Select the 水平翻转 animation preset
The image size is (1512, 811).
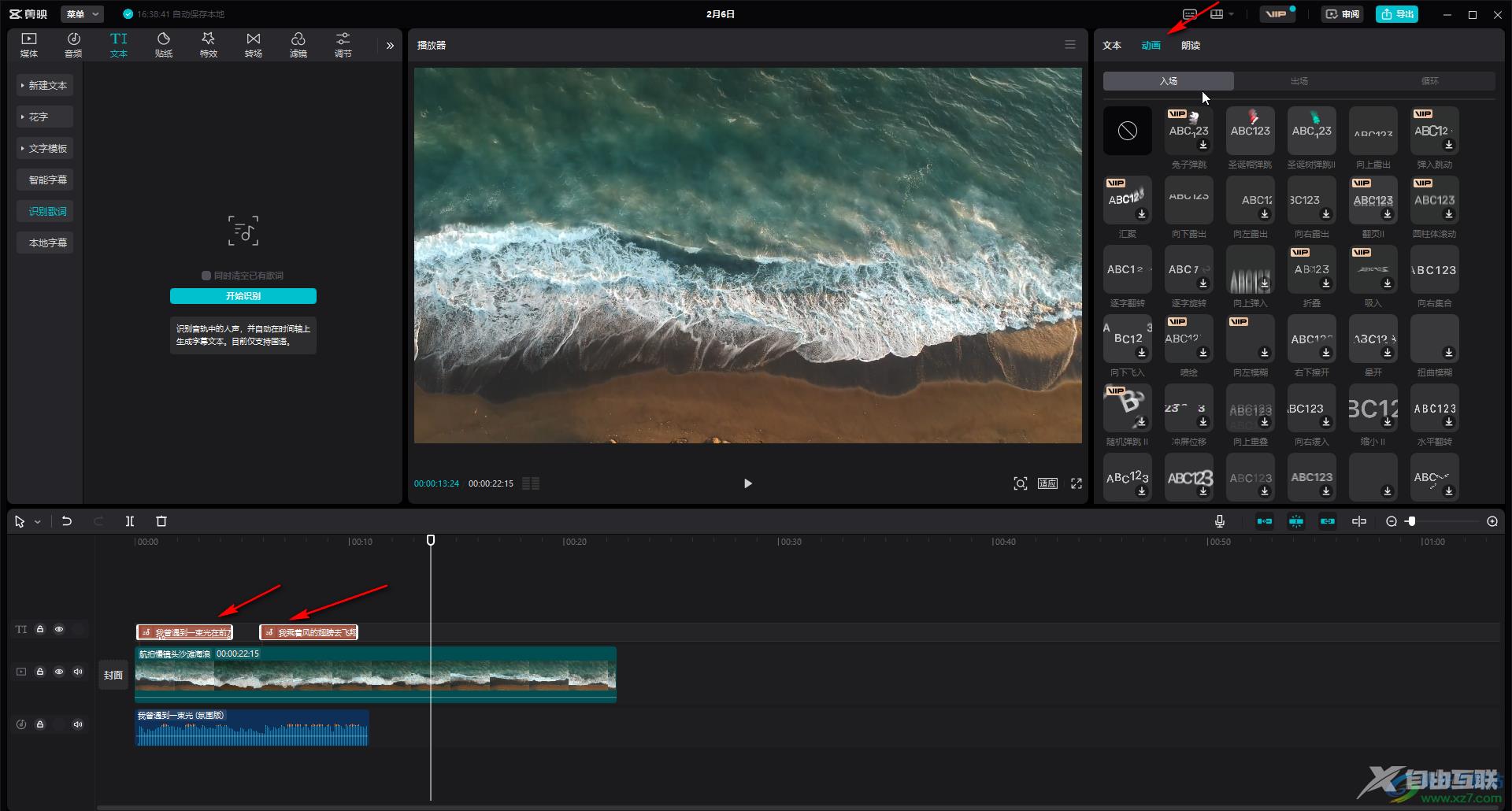point(1435,408)
